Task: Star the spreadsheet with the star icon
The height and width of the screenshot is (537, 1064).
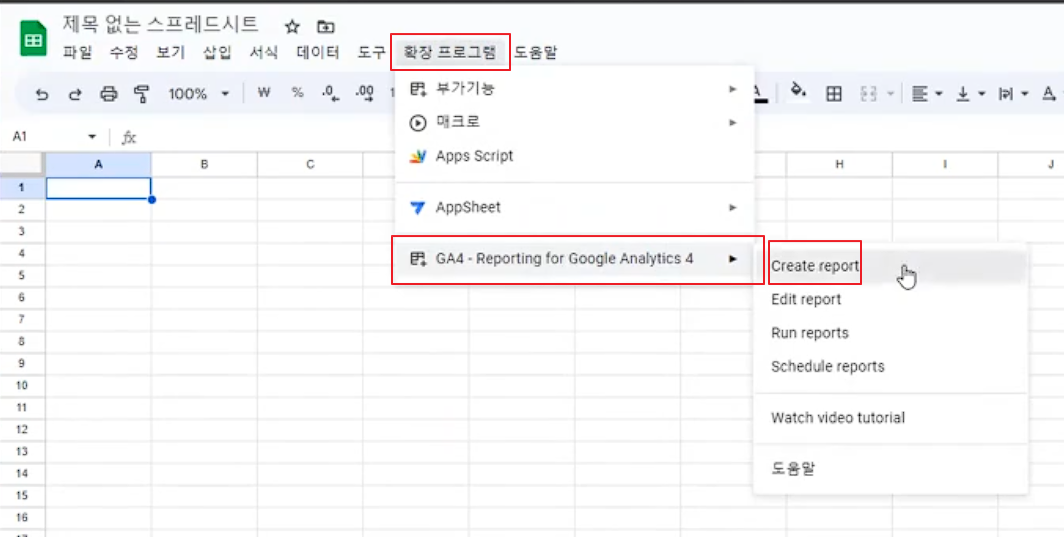Action: coord(292,27)
